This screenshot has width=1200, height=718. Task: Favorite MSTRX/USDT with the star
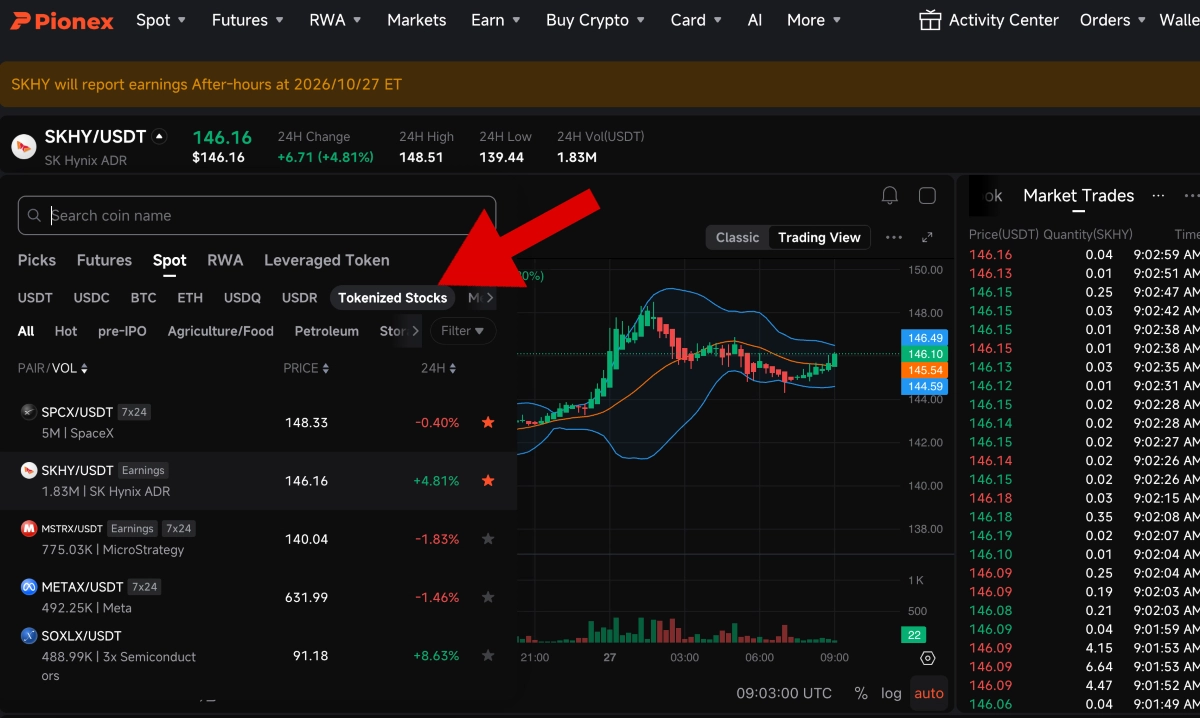click(488, 539)
